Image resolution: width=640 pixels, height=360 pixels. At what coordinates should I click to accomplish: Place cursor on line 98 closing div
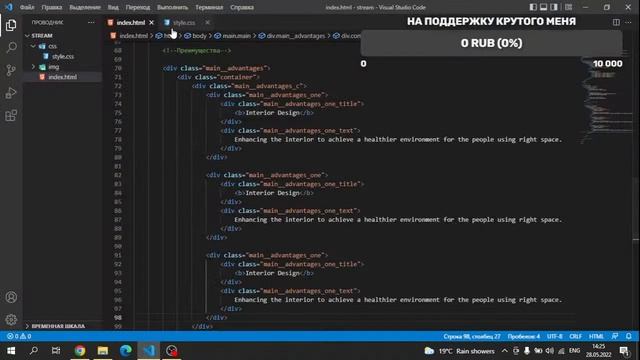217,318
